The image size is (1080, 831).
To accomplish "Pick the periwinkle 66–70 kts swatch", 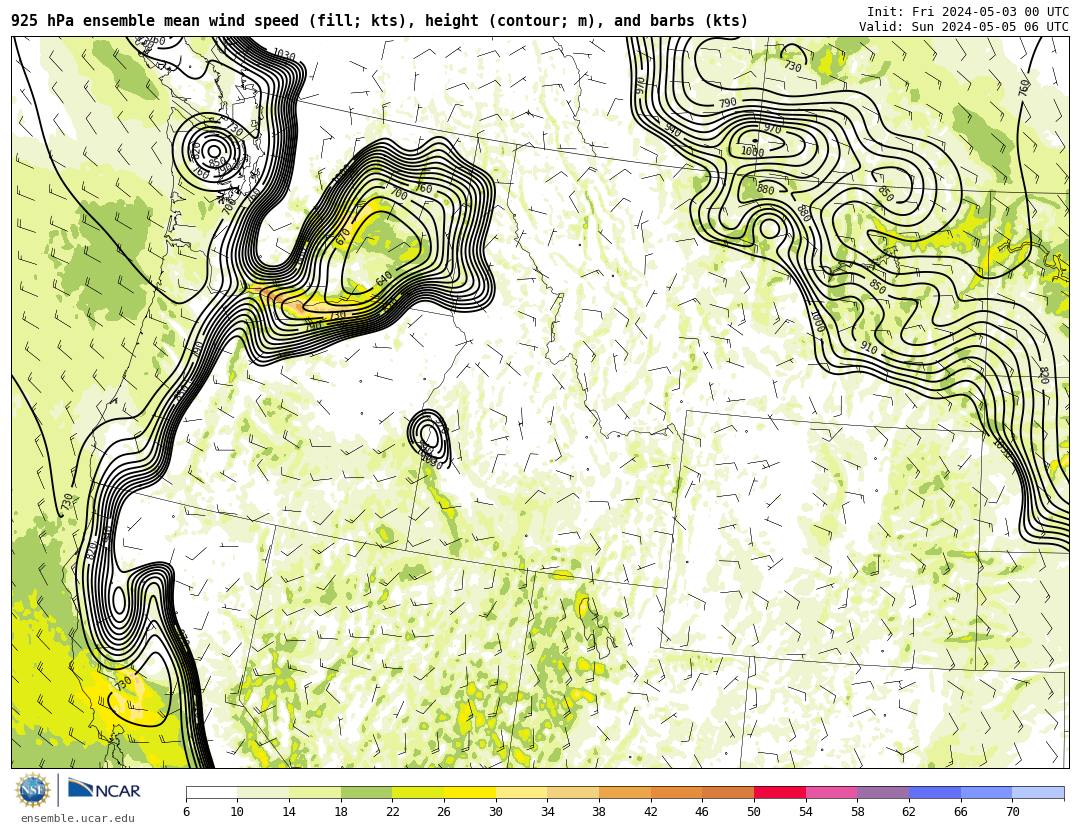I will click(x=986, y=792).
